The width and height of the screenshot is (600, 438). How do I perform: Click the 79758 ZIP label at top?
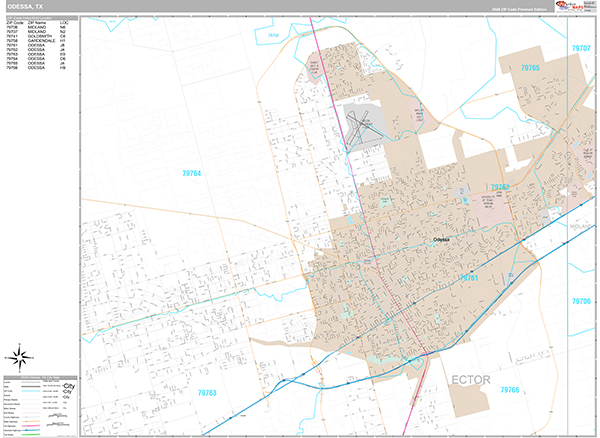[x=272, y=35]
